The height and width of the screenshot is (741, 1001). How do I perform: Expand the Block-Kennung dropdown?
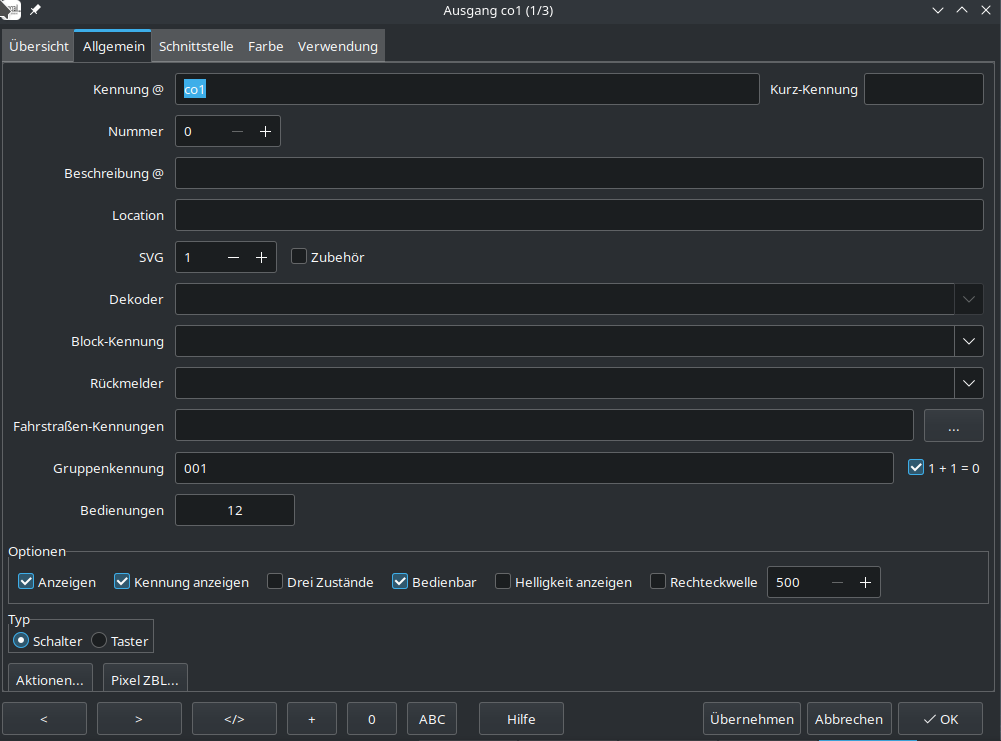tap(967, 341)
